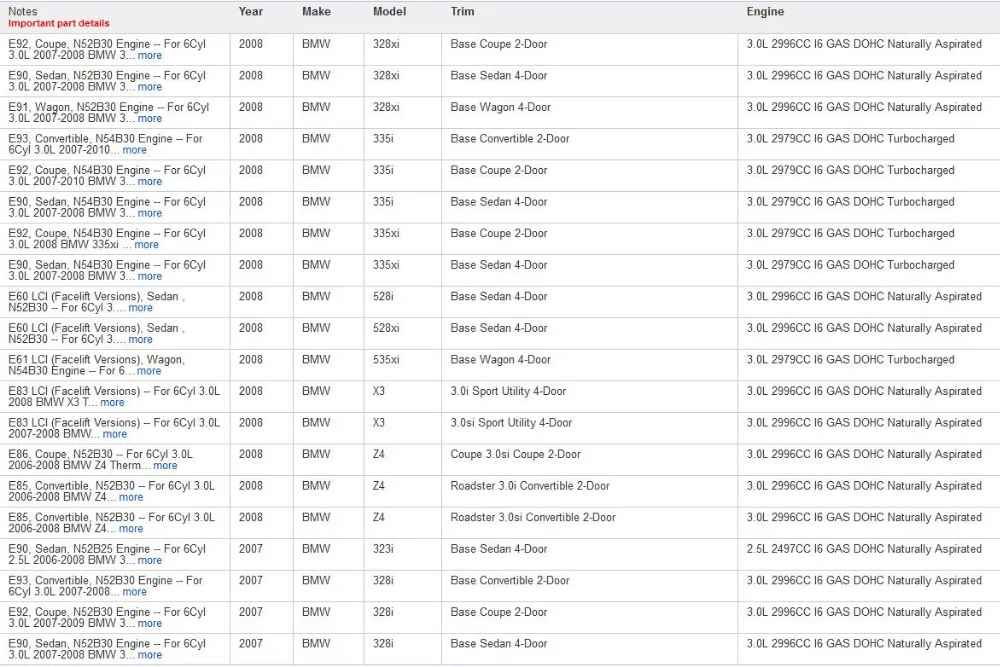The width and height of the screenshot is (1000, 667).
Task: Click the '3.0si Sport Utility 4-Door' trim cell
Action: pyautogui.click(x=511, y=423)
